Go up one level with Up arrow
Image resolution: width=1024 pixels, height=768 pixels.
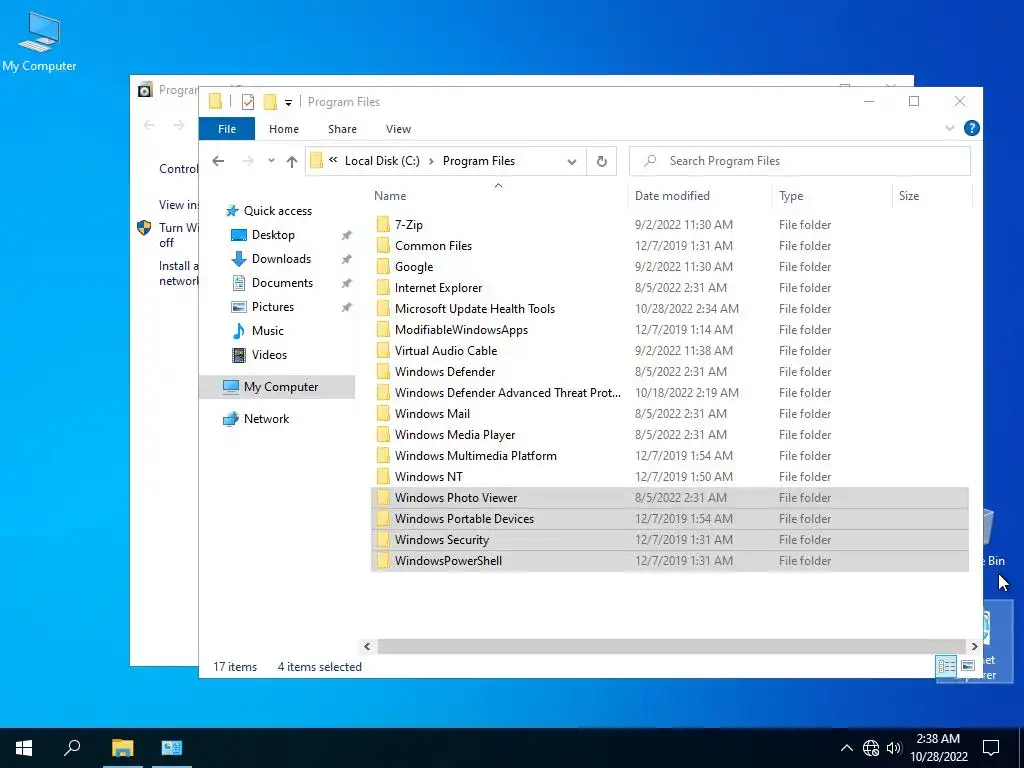[x=292, y=161]
